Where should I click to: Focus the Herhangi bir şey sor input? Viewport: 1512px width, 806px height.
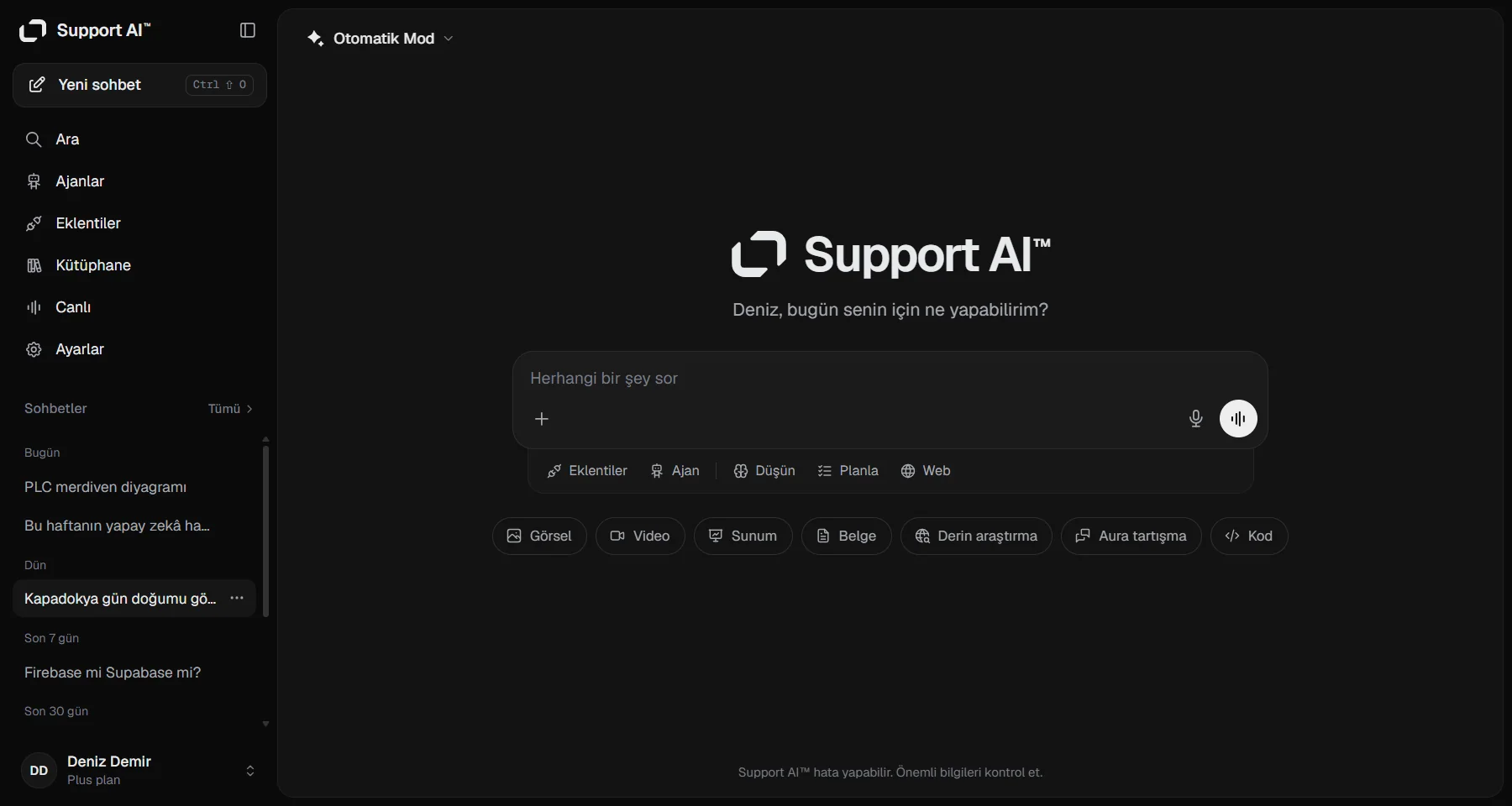890,379
